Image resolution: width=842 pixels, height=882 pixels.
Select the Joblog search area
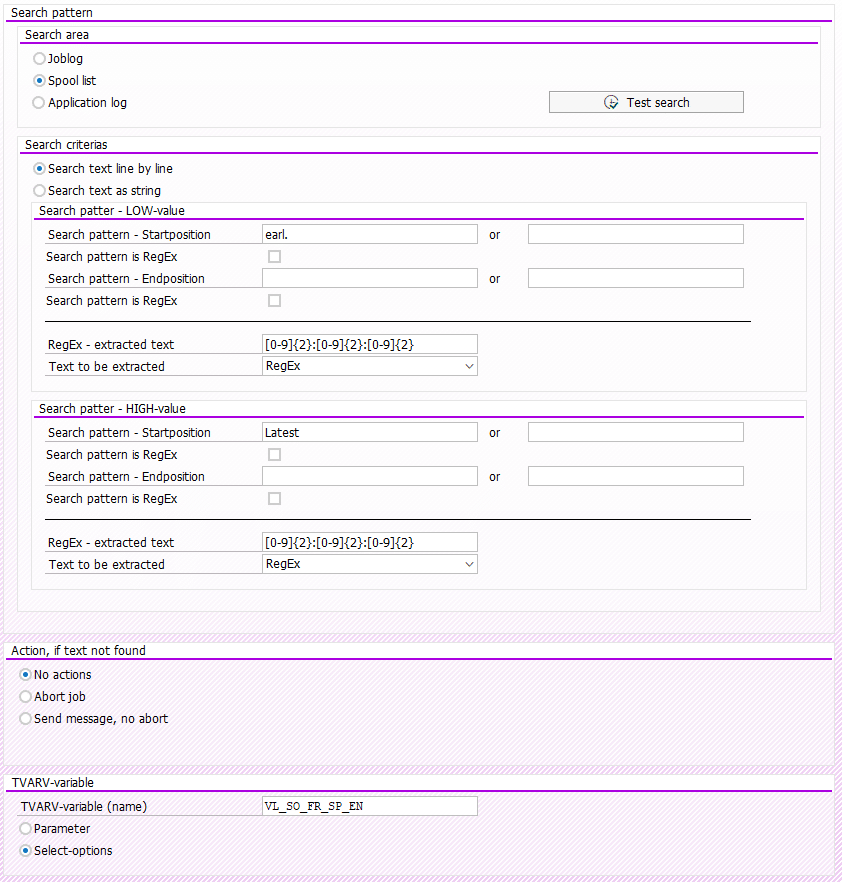(x=39, y=58)
